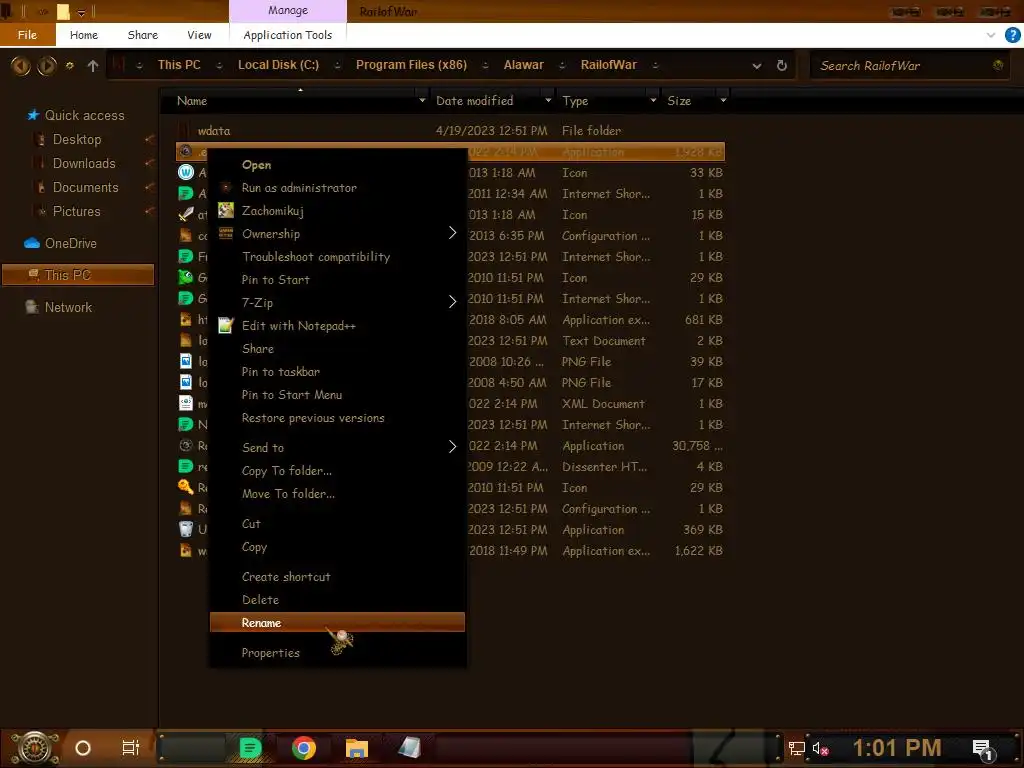This screenshot has width=1024, height=768.
Task: Select Rename in the context menu
Action: click(337, 622)
